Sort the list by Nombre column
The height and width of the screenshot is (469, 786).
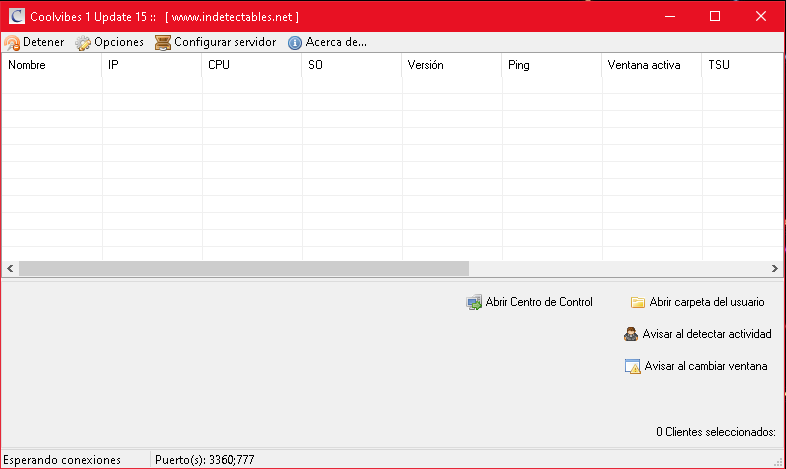click(51, 65)
